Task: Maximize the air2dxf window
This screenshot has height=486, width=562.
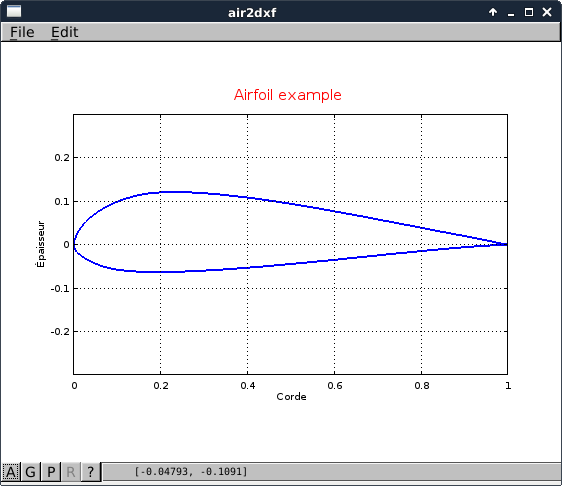Action: 529,12
